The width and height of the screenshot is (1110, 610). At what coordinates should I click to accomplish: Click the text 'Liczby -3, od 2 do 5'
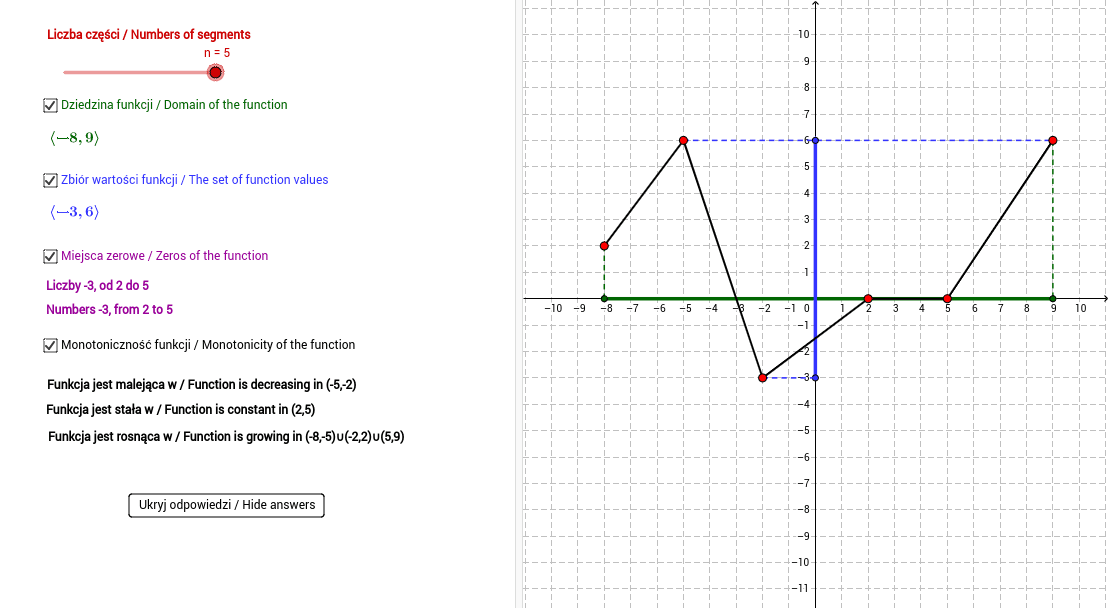98,285
